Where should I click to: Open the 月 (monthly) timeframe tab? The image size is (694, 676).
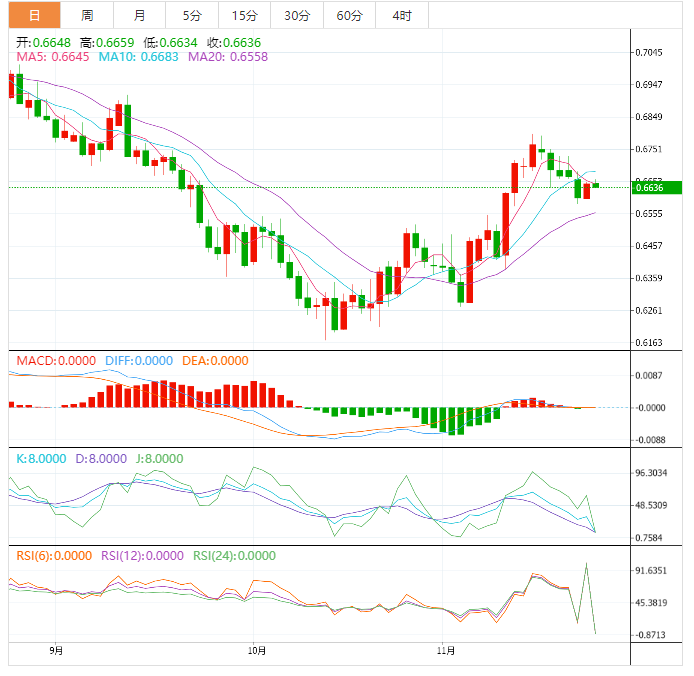139,15
